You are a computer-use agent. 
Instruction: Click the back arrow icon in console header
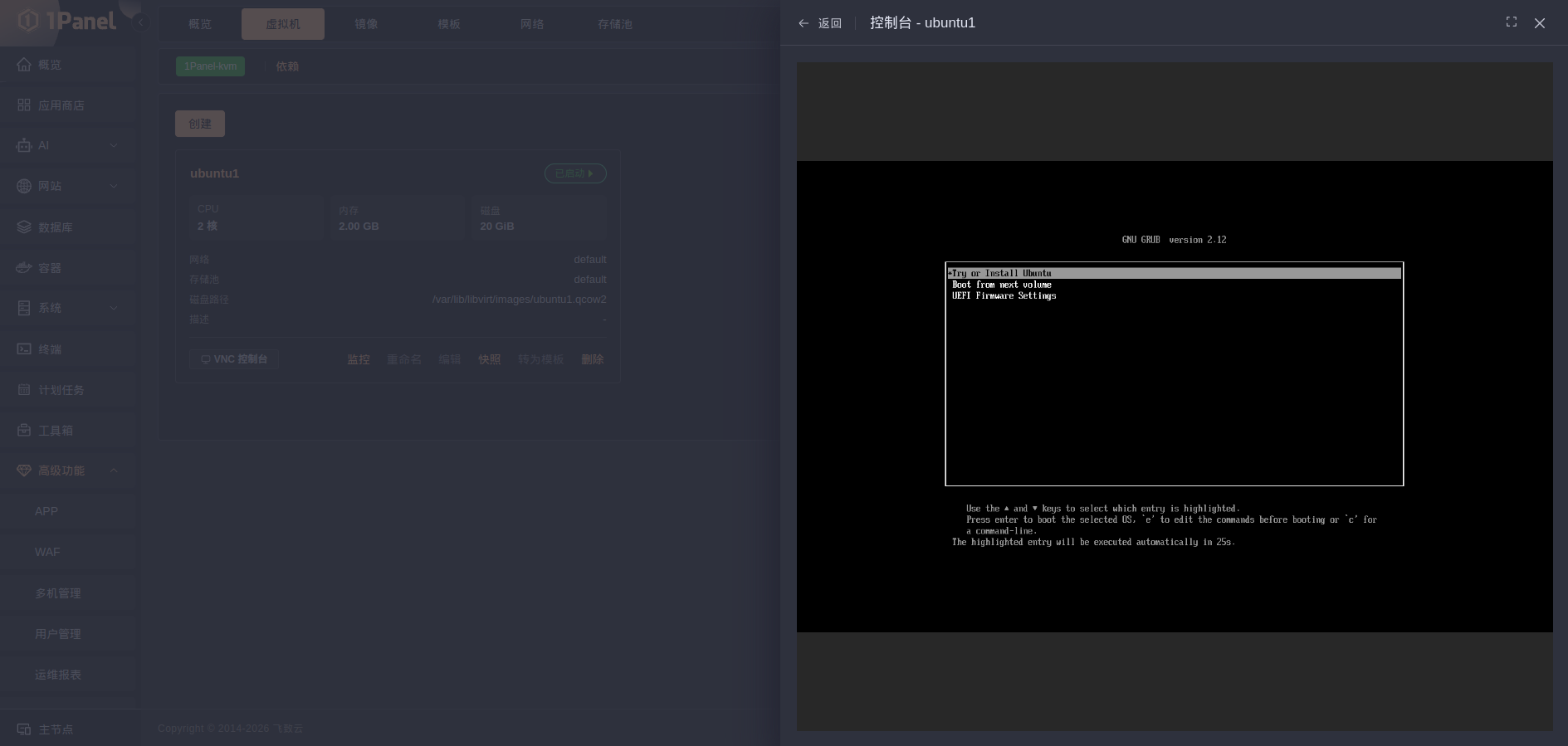point(803,23)
